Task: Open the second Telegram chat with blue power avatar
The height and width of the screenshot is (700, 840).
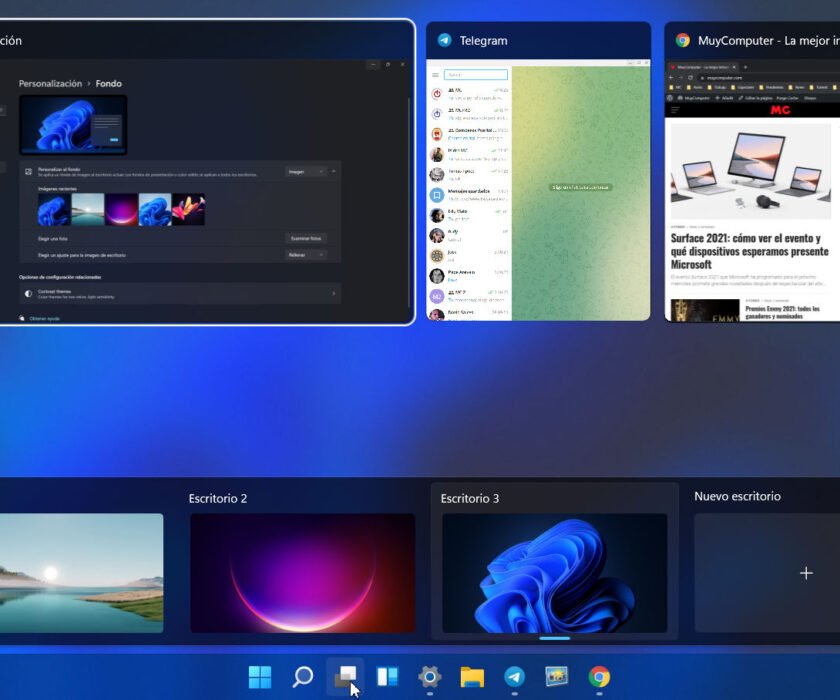Action: (x=469, y=114)
